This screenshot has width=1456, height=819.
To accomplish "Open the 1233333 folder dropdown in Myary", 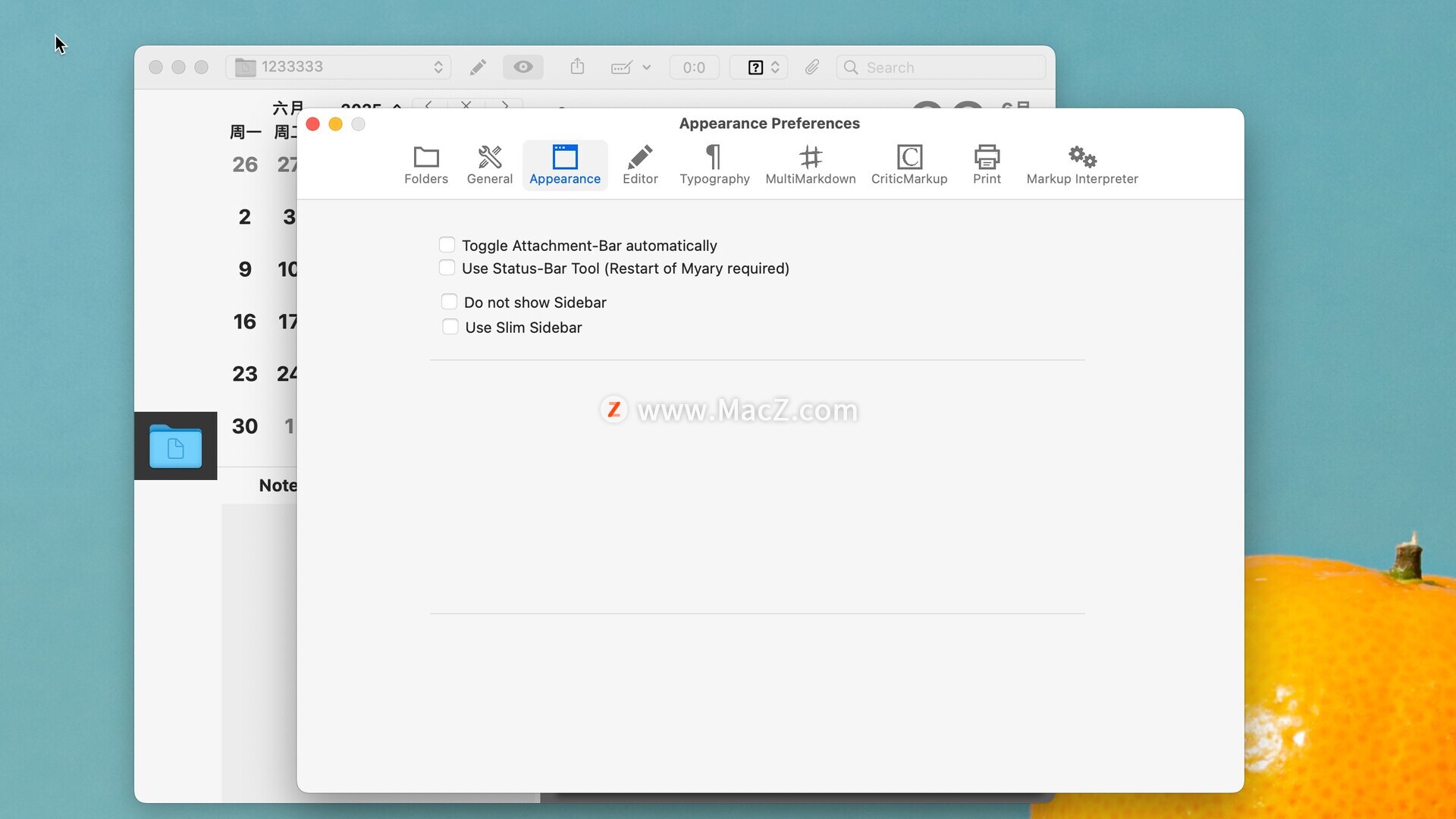I will 338,67.
